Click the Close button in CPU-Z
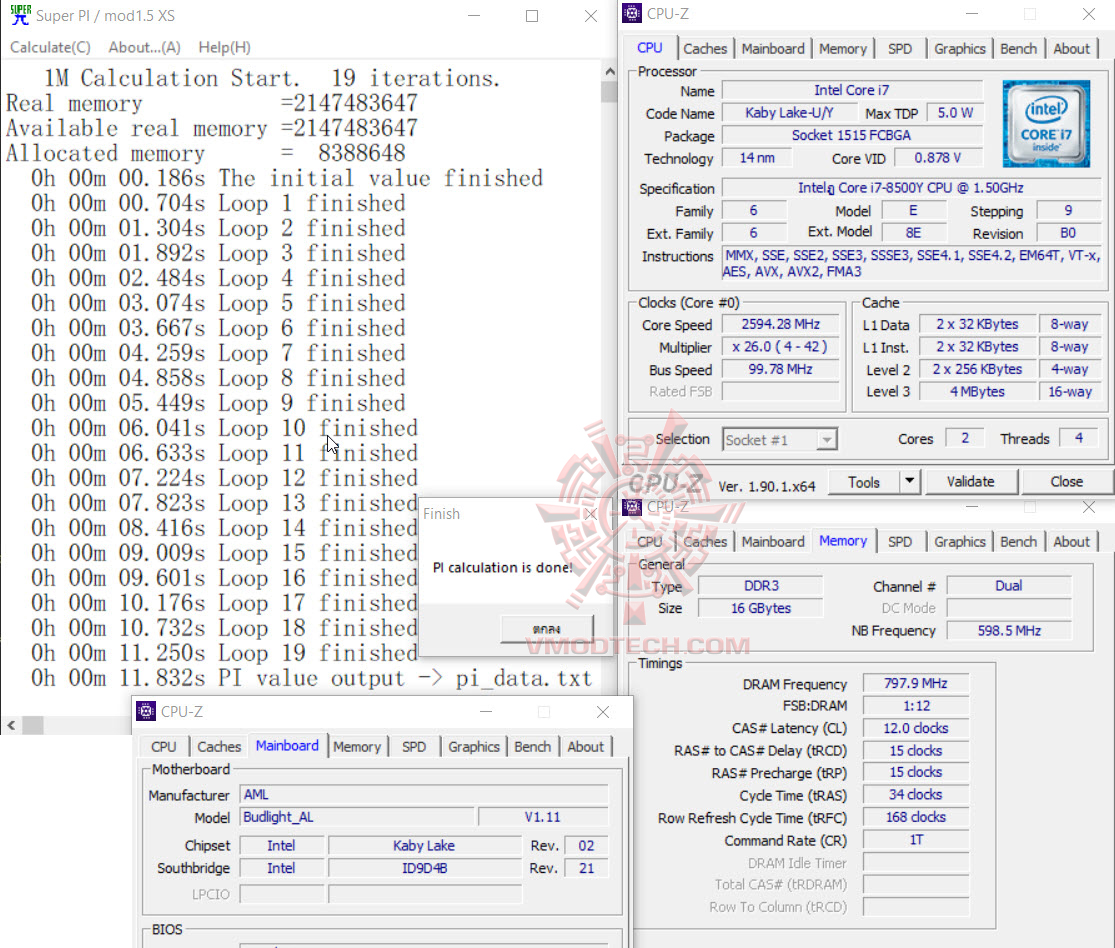 [x=1067, y=482]
